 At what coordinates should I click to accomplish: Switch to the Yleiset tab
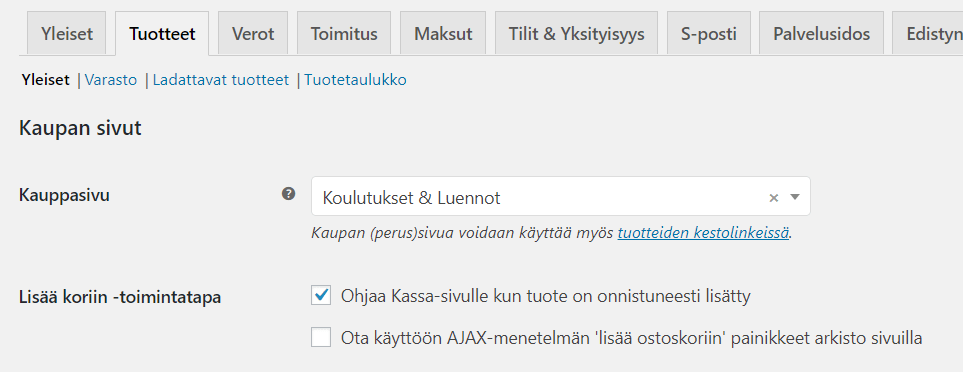tap(67, 33)
